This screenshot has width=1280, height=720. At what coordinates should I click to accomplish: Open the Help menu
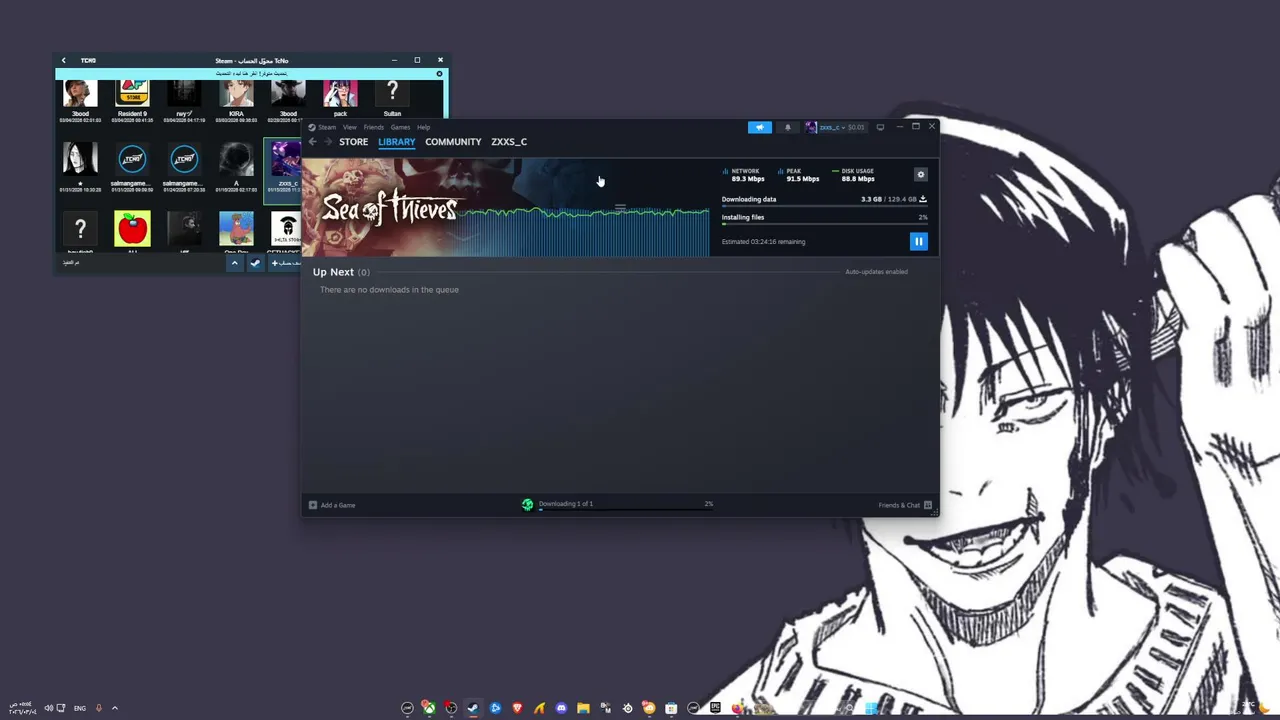coord(423,127)
